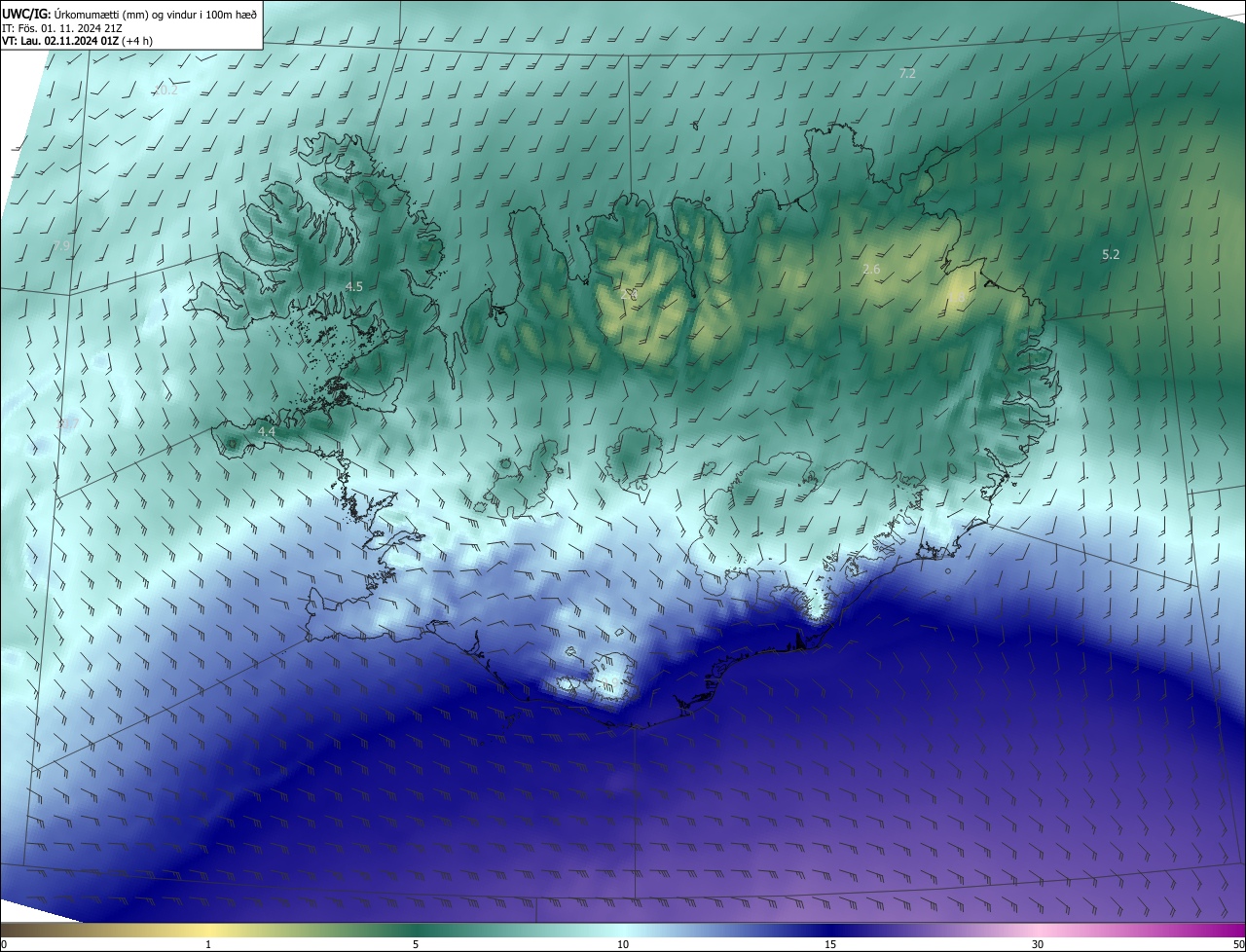Click the 4.4 value label on the map

pos(267,431)
